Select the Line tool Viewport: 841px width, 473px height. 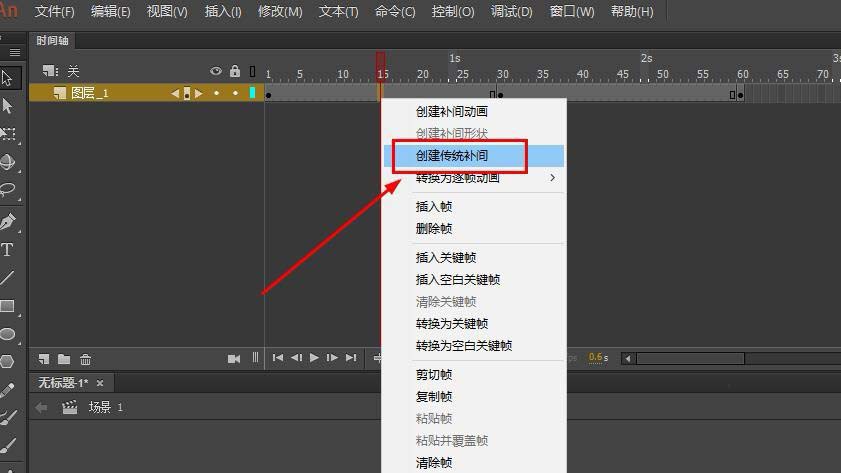(x=8, y=277)
